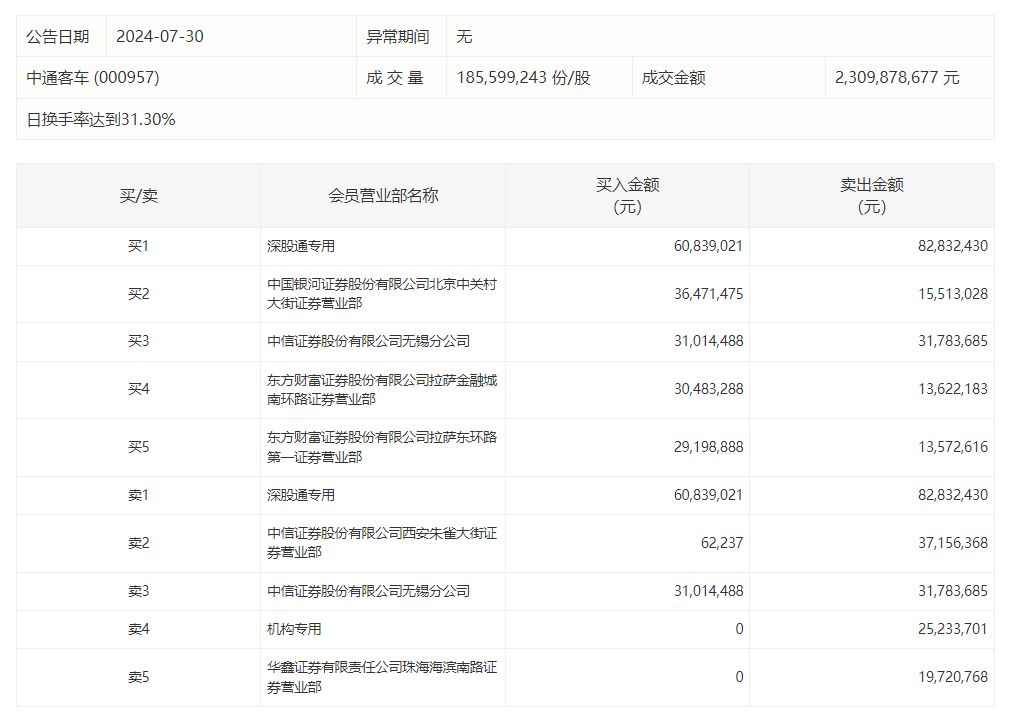The image size is (1016, 724).
Task: Click the 异常期间 label
Action: tap(398, 36)
